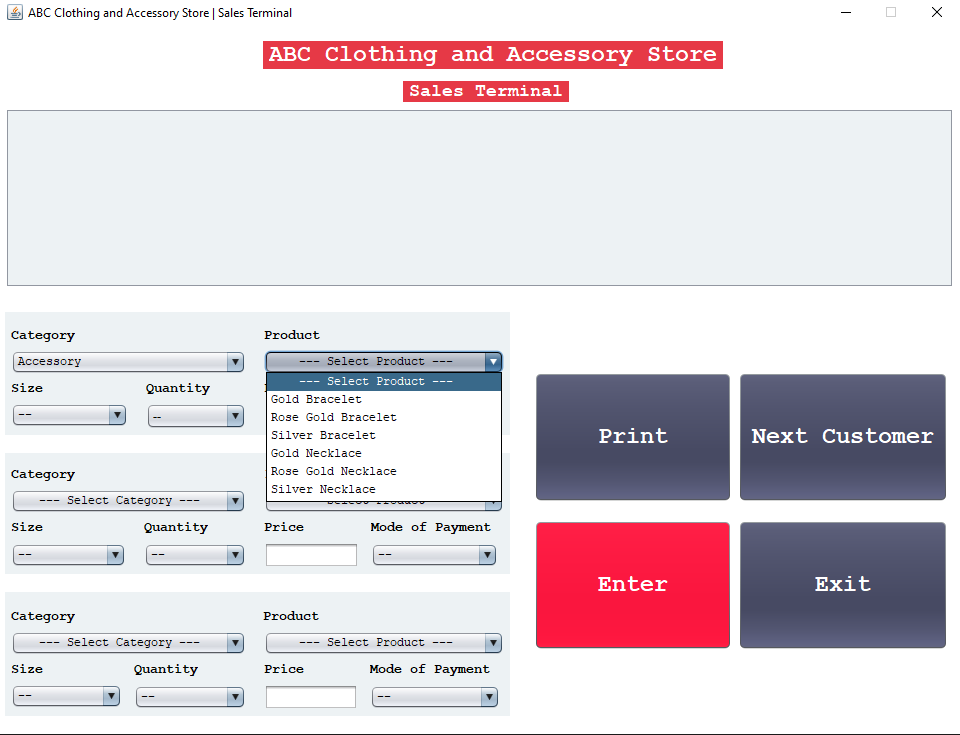960x735 pixels.
Task: Click inside the large receipt display area
Action: tap(479, 198)
